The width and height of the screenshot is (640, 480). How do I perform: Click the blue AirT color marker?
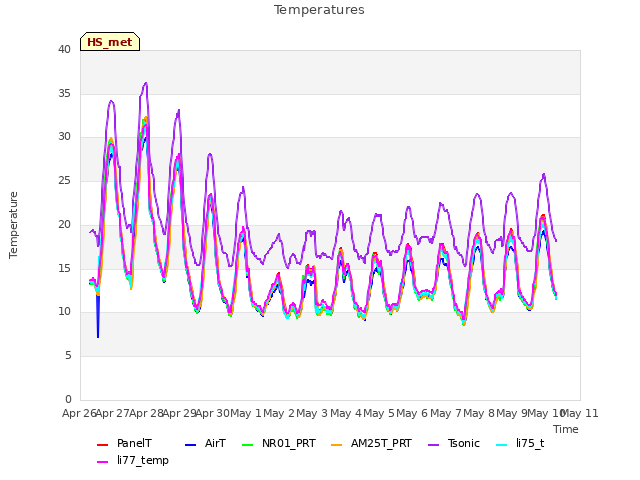pos(191,444)
